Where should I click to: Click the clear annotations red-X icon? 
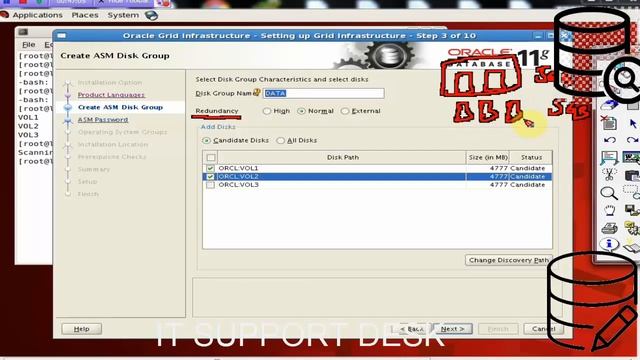(x=608, y=122)
